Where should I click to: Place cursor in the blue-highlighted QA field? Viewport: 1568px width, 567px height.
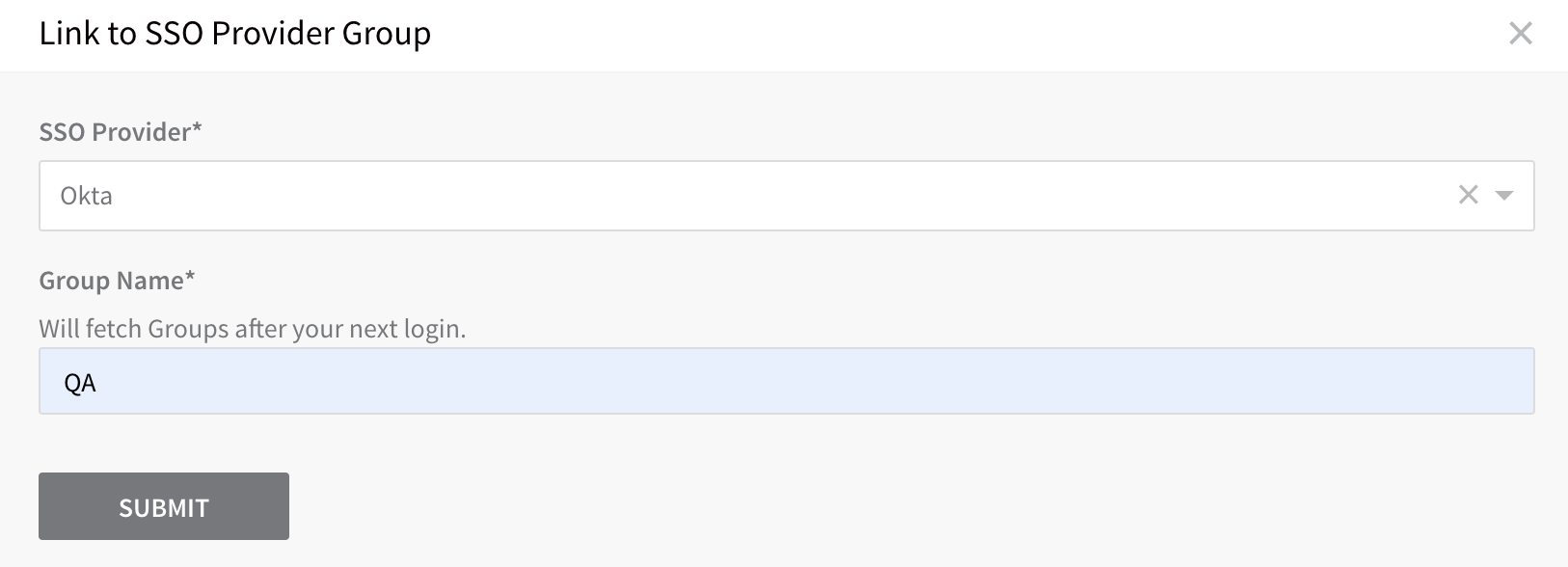pos(786,381)
